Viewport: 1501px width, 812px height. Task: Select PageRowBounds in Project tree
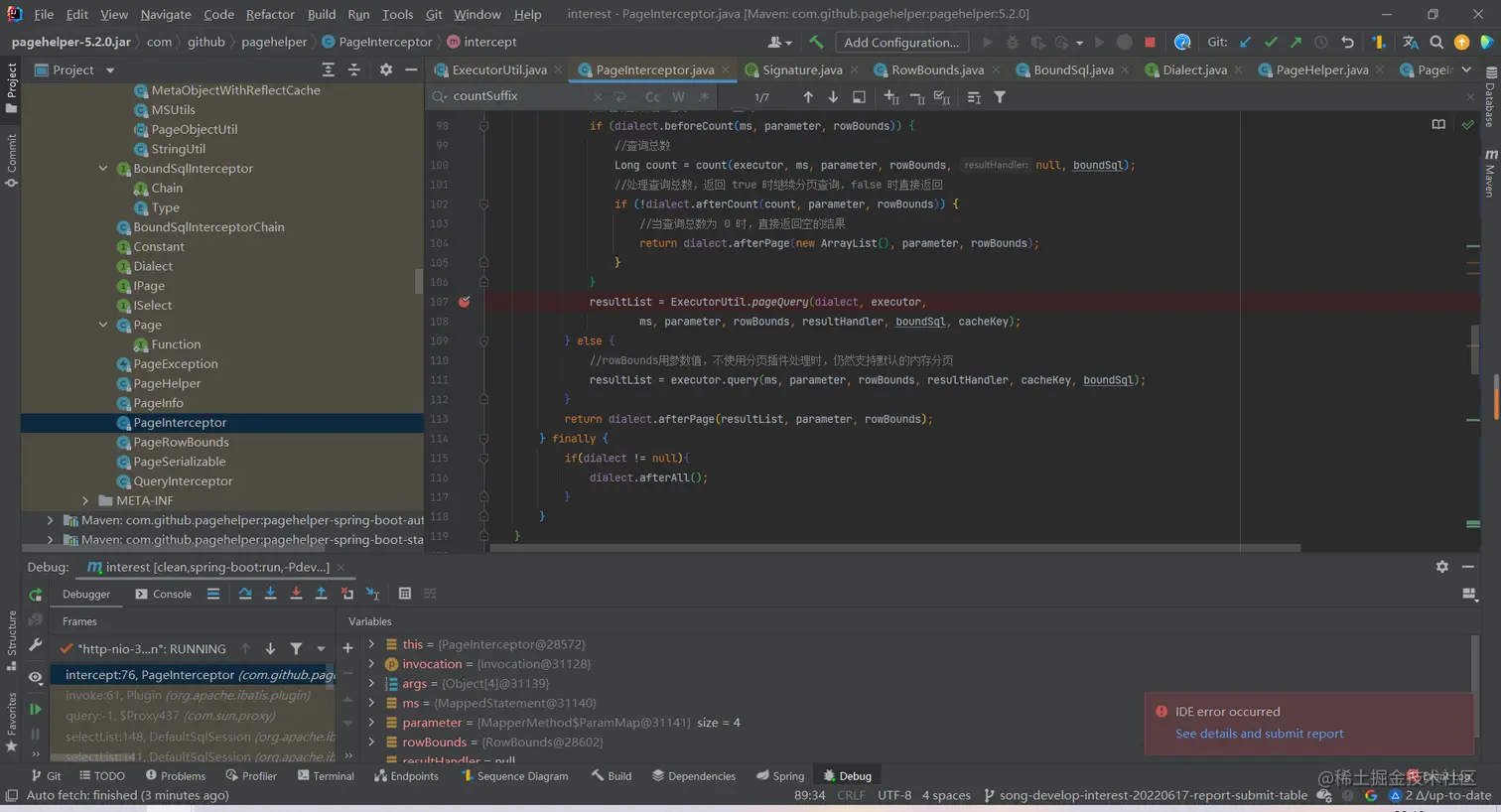point(181,442)
